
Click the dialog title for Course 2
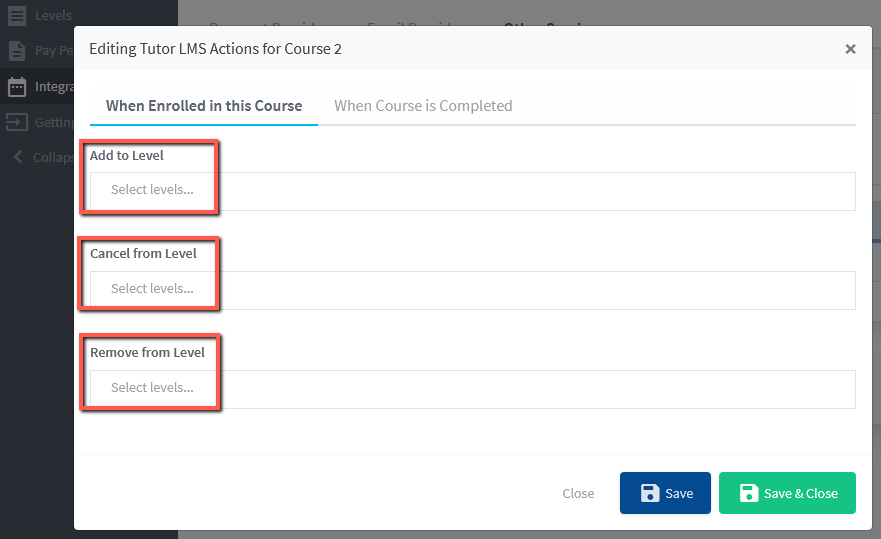pyautogui.click(x=215, y=49)
